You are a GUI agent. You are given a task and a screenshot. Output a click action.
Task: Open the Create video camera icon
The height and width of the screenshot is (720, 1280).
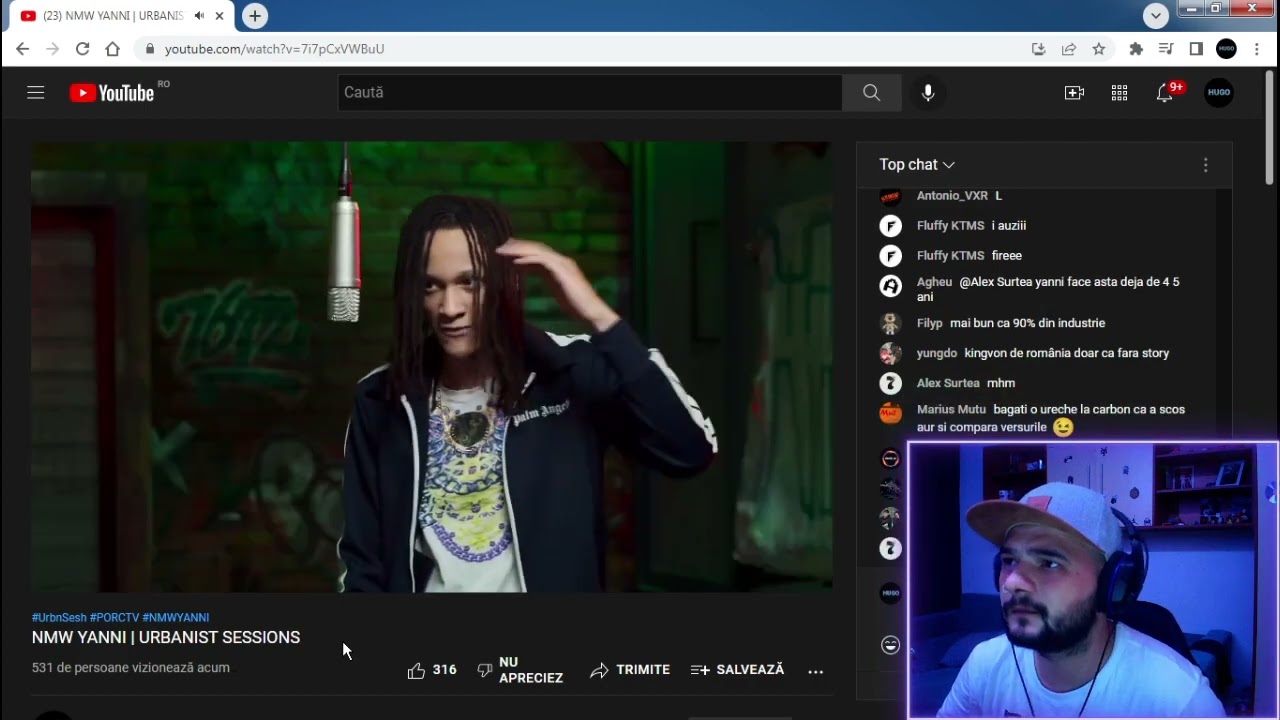coord(1074,93)
